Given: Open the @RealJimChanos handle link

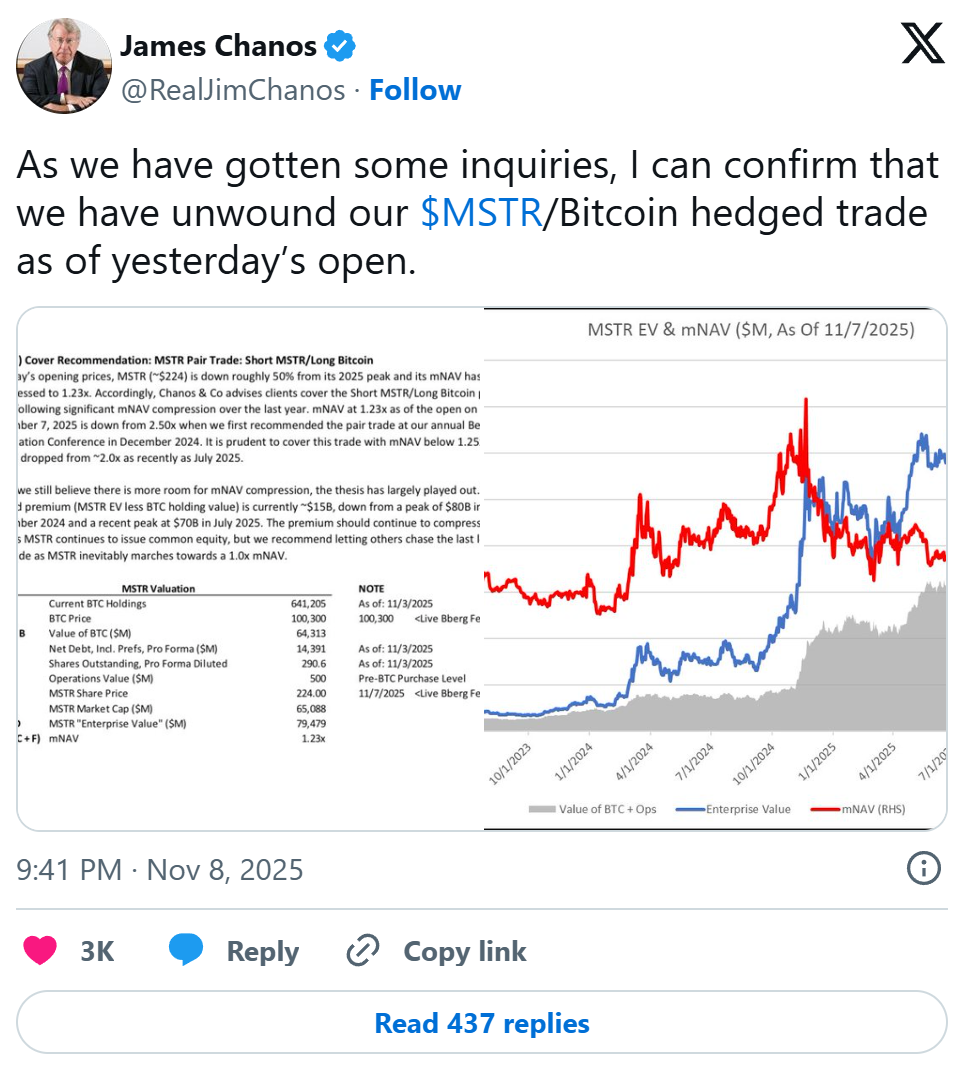Looking at the screenshot, I should pyautogui.click(x=233, y=90).
